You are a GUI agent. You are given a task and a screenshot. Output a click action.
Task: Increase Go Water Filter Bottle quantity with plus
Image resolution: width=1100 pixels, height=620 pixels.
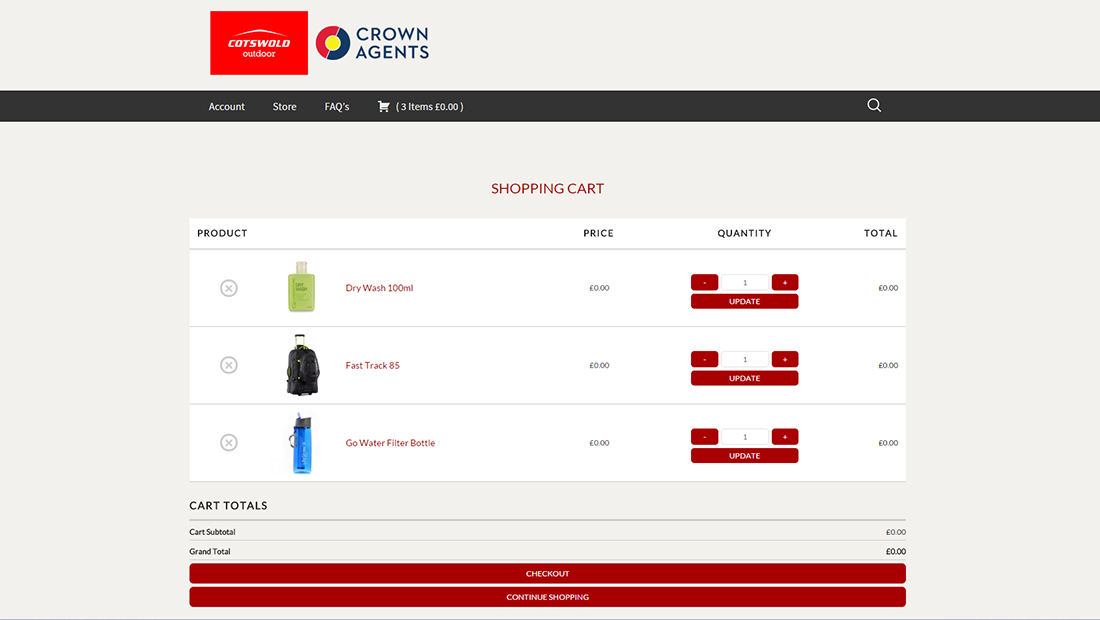(x=784, y=436)
